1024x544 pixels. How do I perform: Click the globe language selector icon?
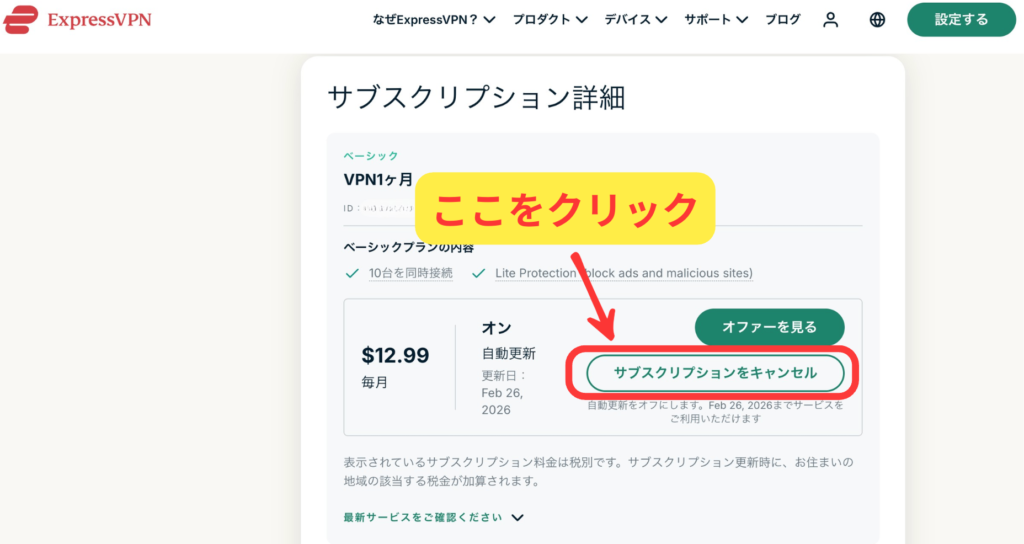point(877,19)
